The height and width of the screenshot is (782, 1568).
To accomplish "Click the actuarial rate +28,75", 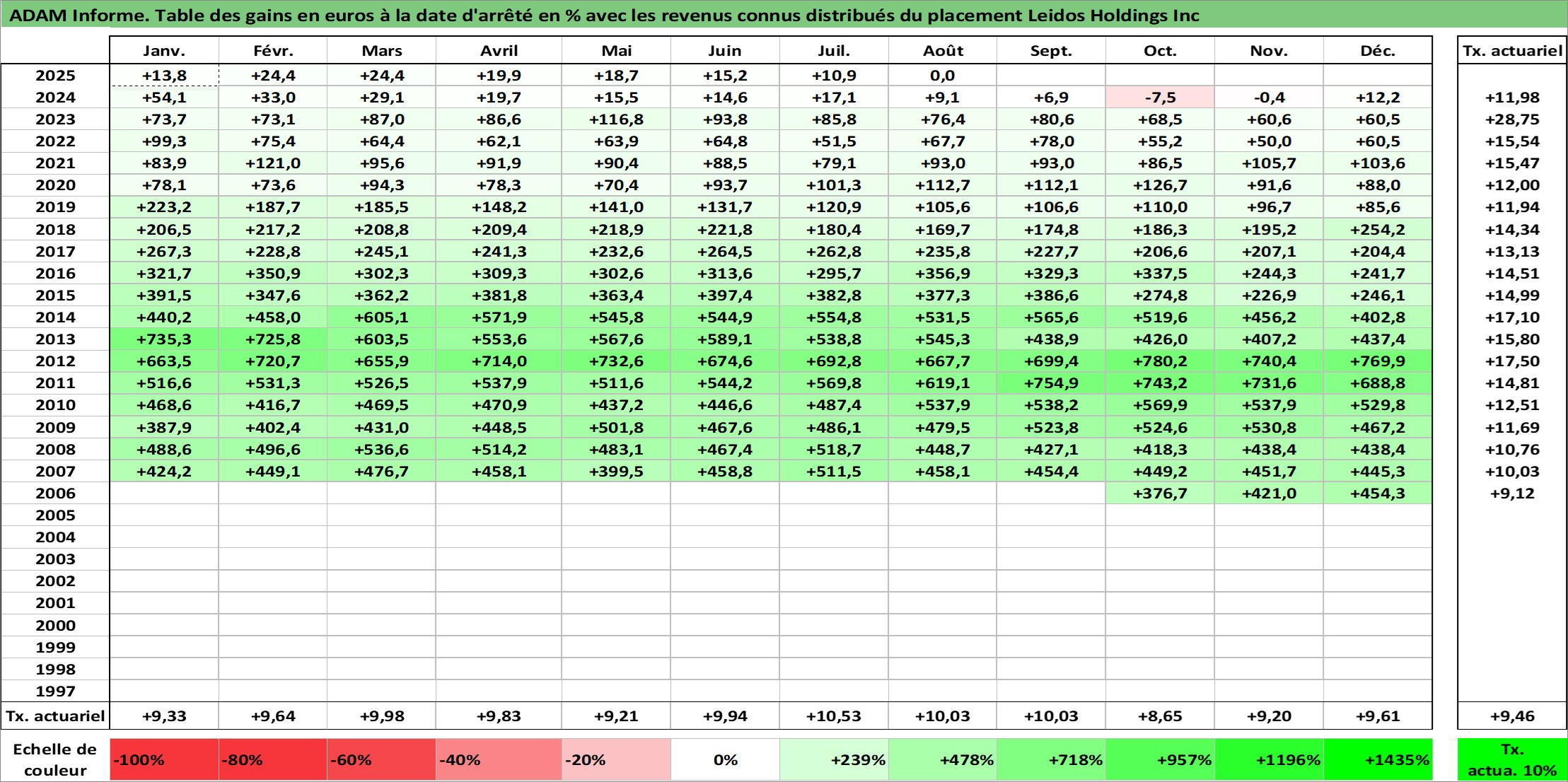I will pyautogui.click(x=1512, y=119).
